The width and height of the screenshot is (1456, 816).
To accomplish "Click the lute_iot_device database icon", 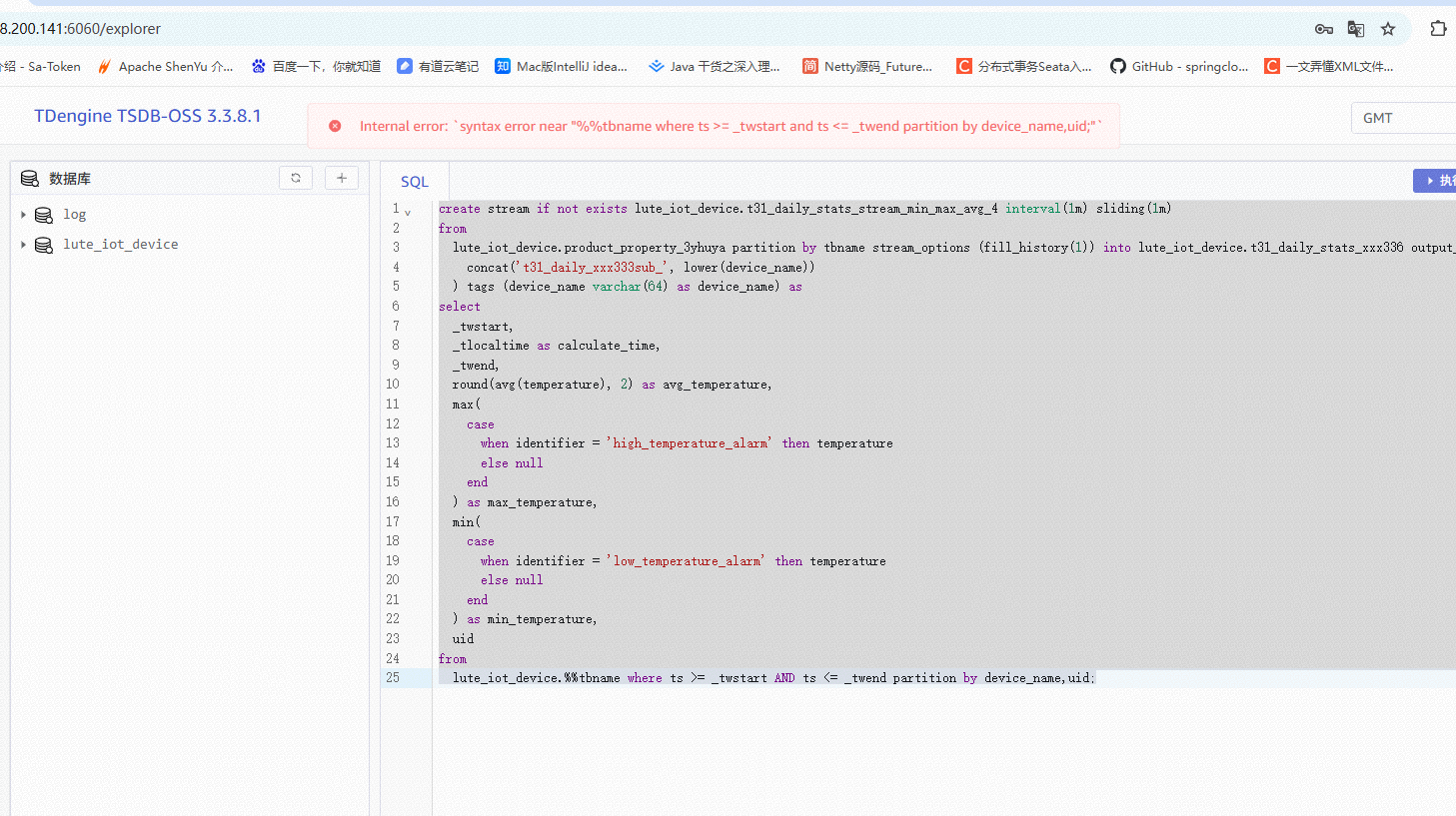I will [x=44, y=245].
